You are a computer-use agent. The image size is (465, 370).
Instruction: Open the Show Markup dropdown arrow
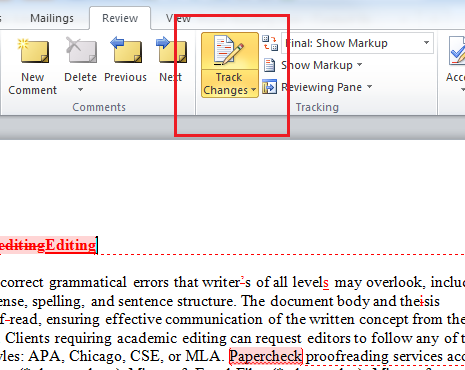tap(360, 65)
